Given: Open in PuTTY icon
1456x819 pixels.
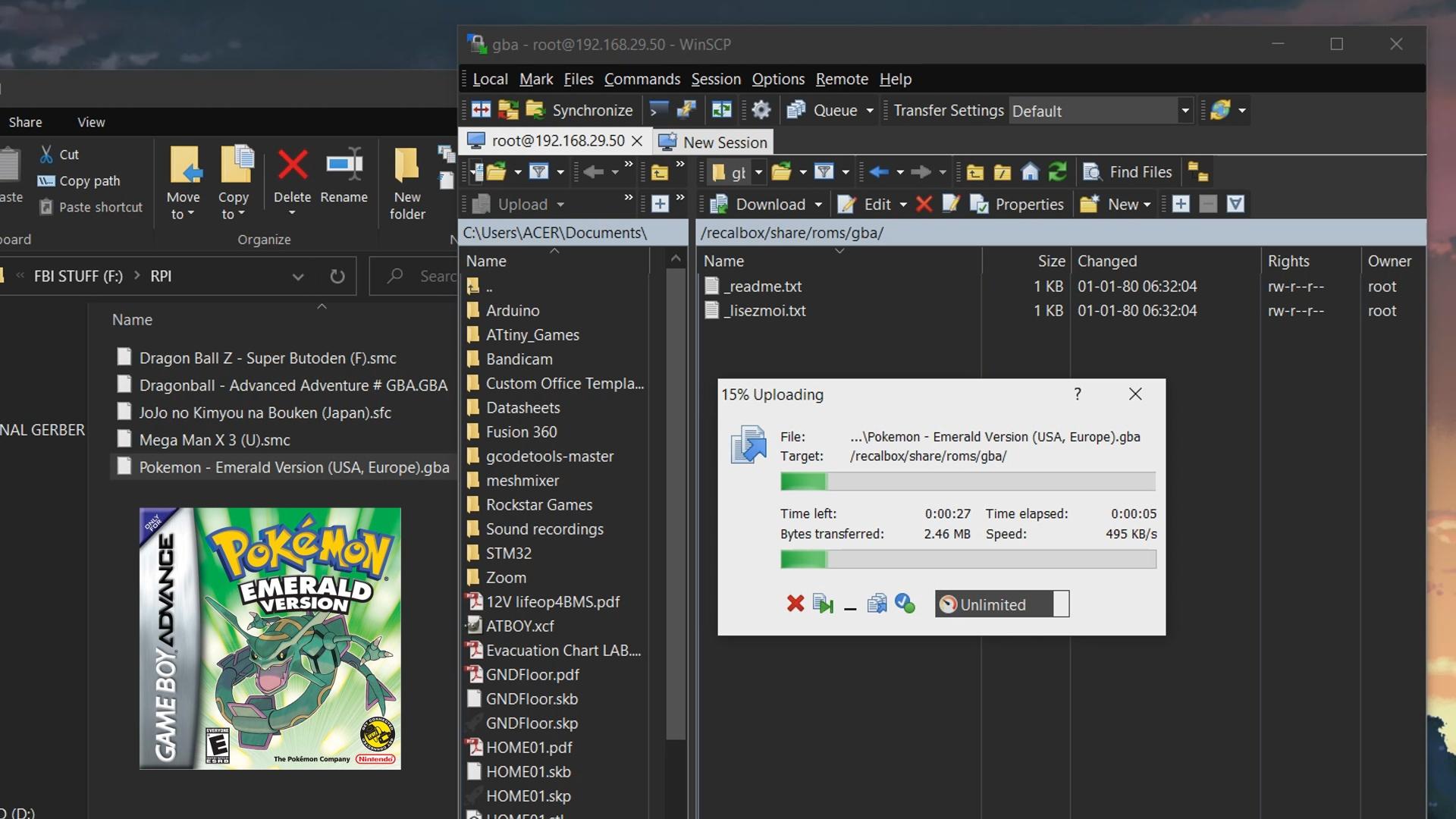Looking at the screenshot, I should 686,110.
